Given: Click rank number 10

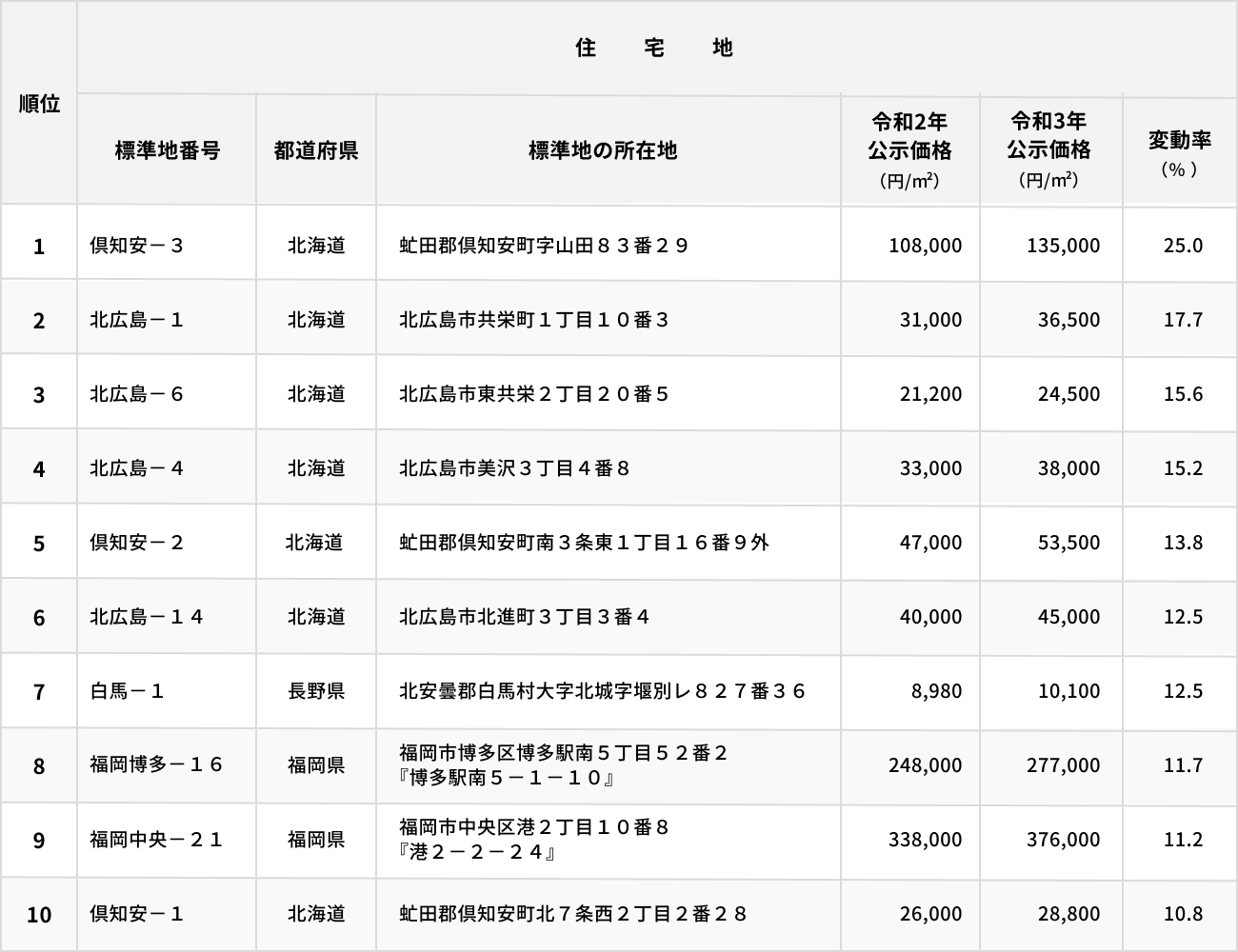Looking at the screenshot, I should click(39, 915).
